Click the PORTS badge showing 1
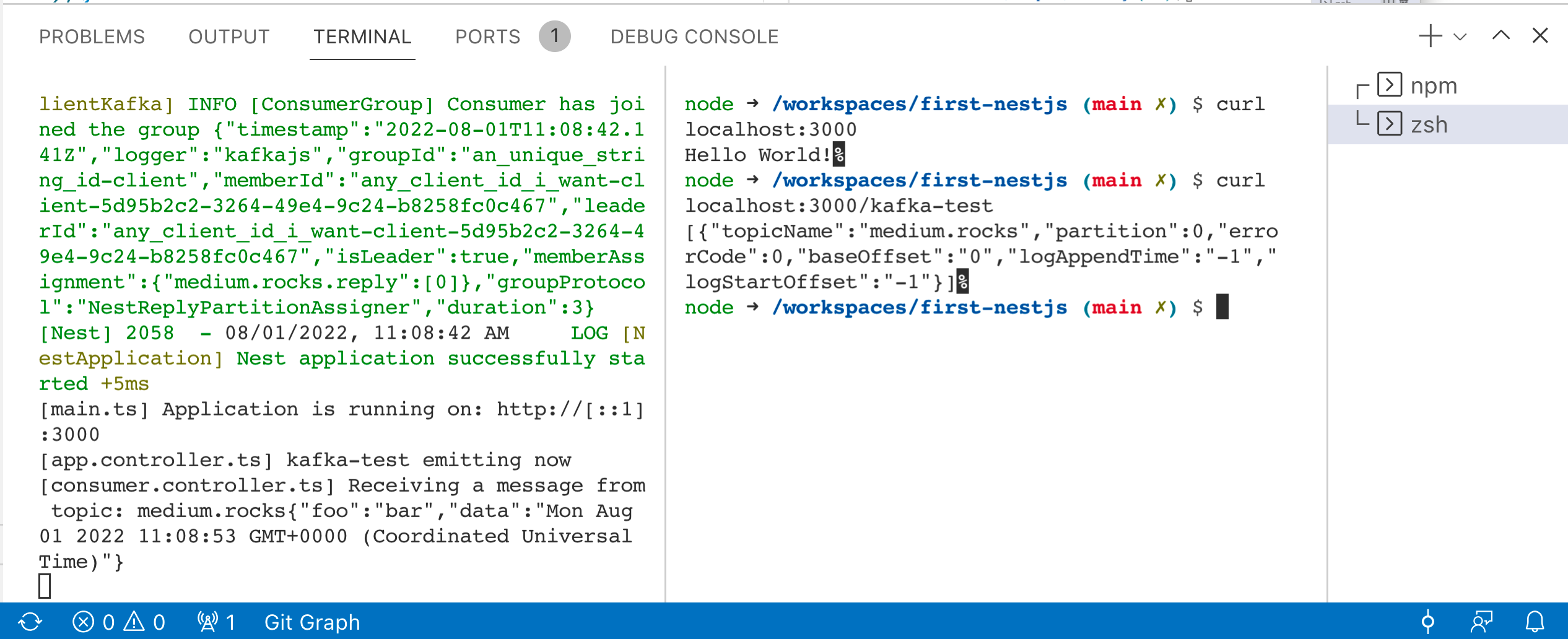The image size is (1568, 639). [x=554, y=36]
